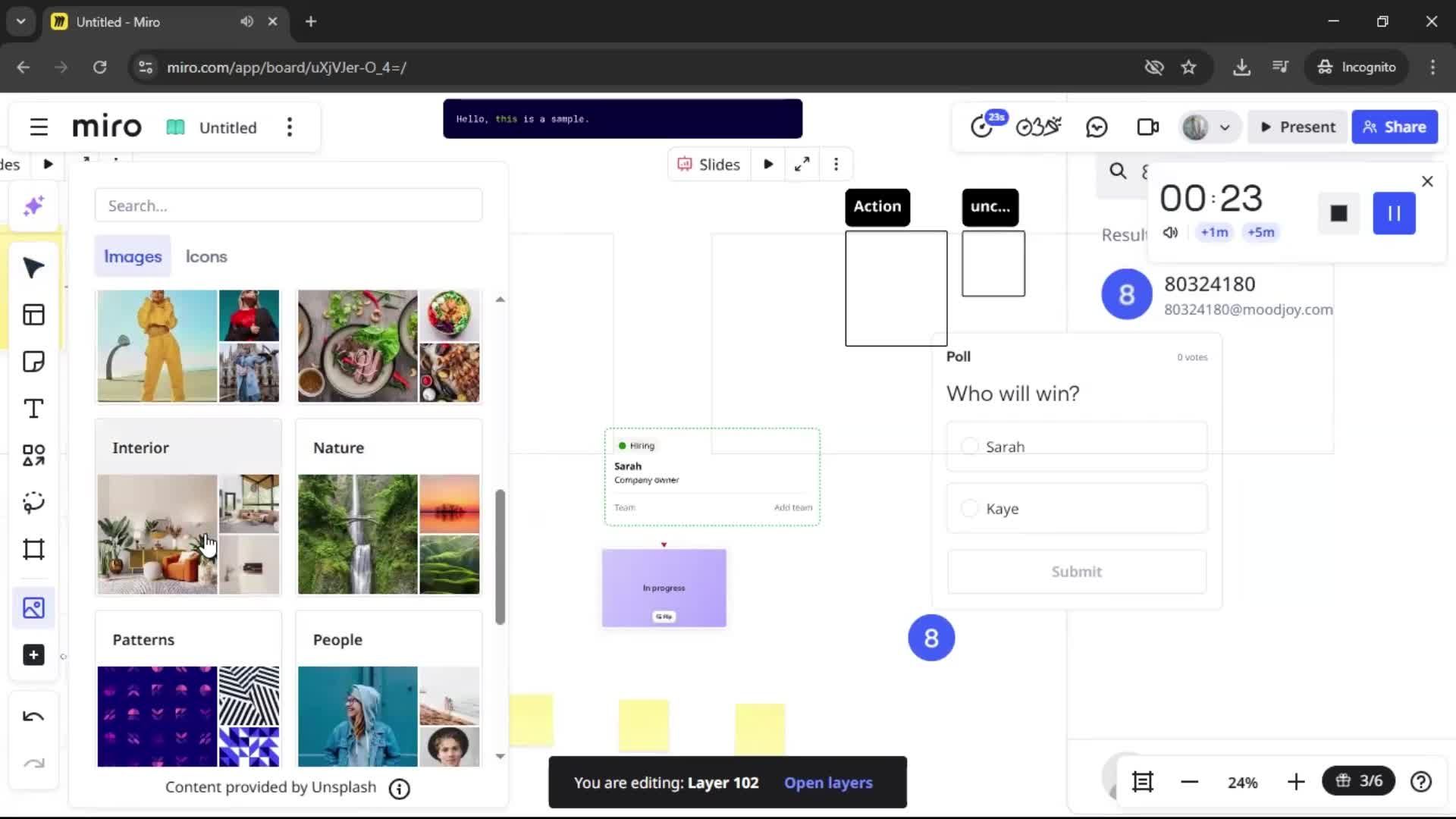Open the more apps plus tool
1456x819 pixels.
(33, 655)
